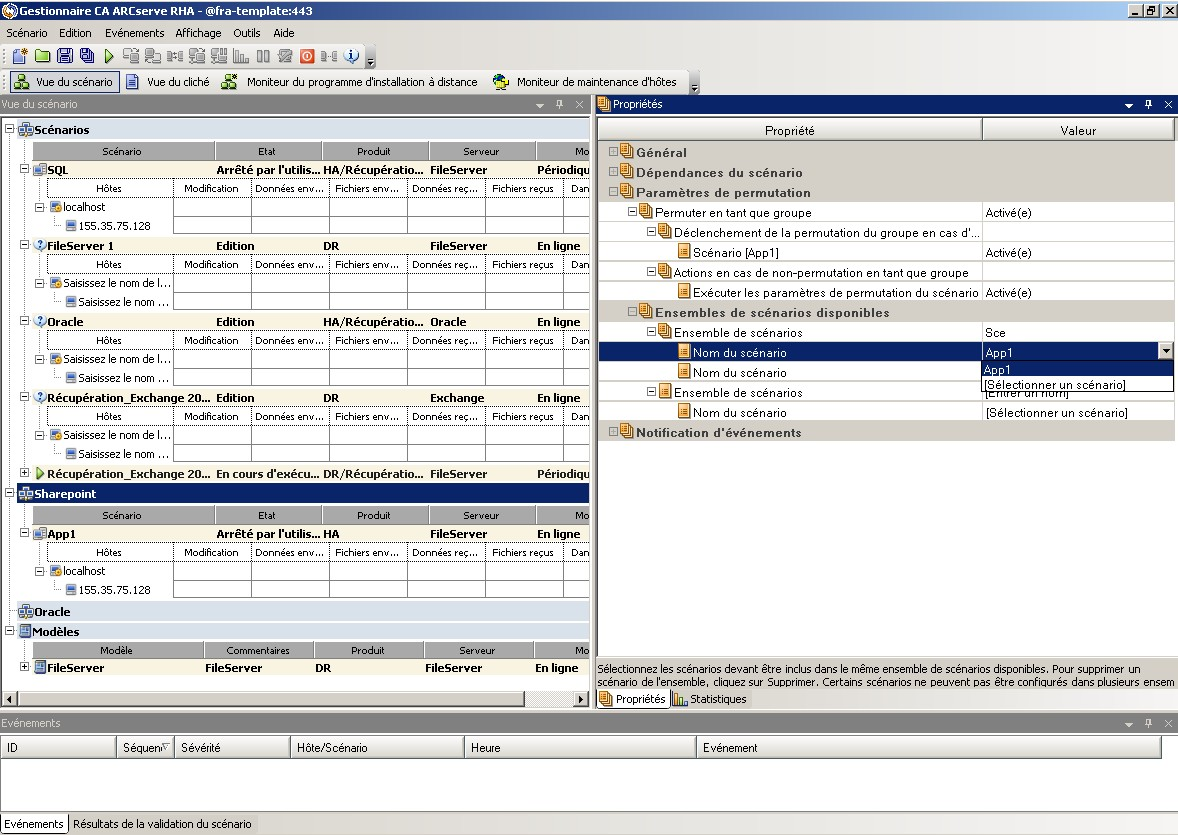Image resolution: width=1178 pixels, height=835 pixels.
Task: Open the Outils menu
Action: click(x=246, y=33)
